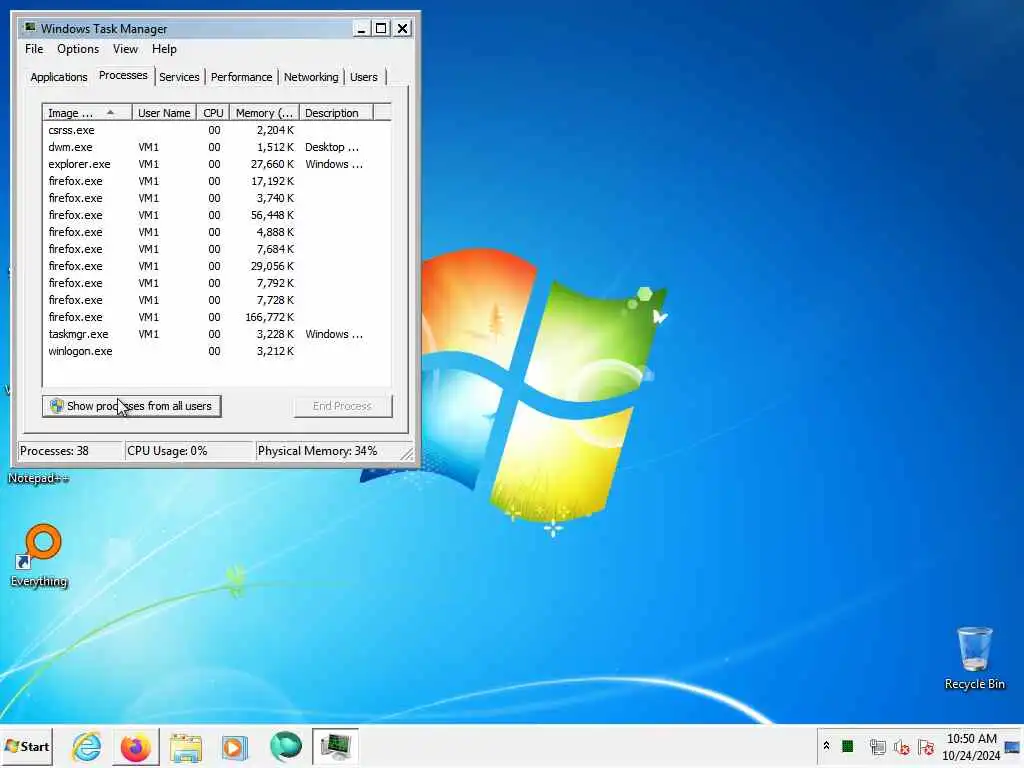This screenshot has width=1024, height=768.
Task: Sort by Description column header
Action: (x=336, y=113)
